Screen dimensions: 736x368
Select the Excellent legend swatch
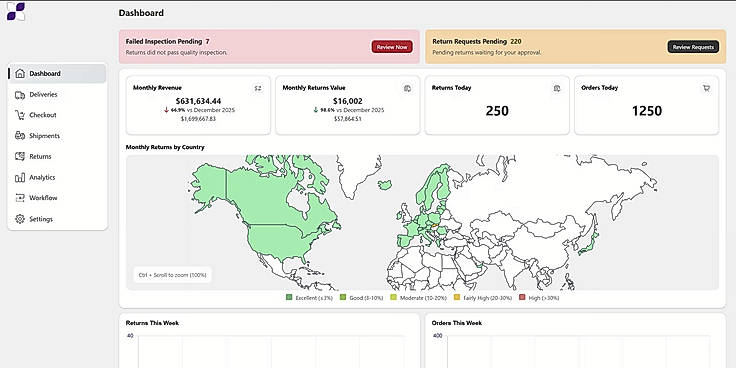coord(289,298)
